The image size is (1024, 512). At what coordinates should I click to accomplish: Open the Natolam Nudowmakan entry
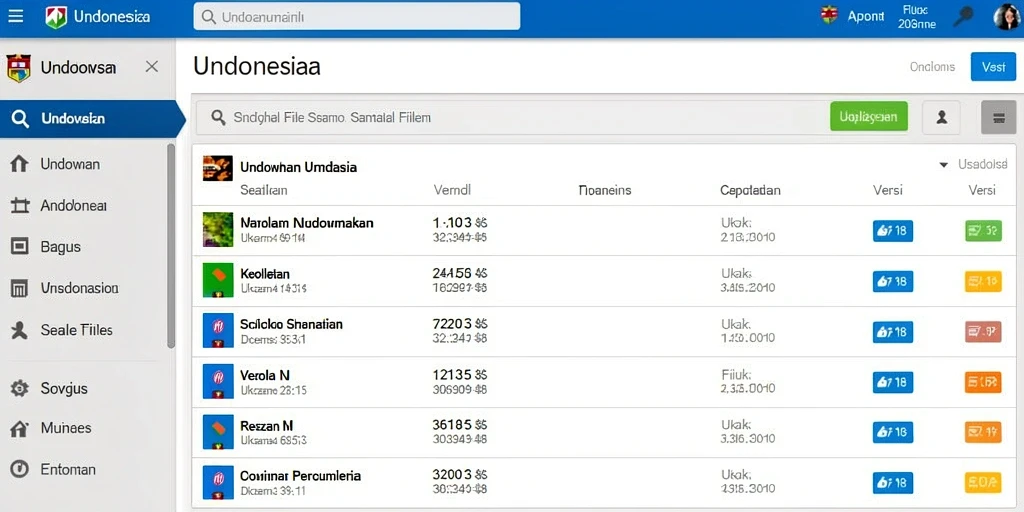coord(307,223)
